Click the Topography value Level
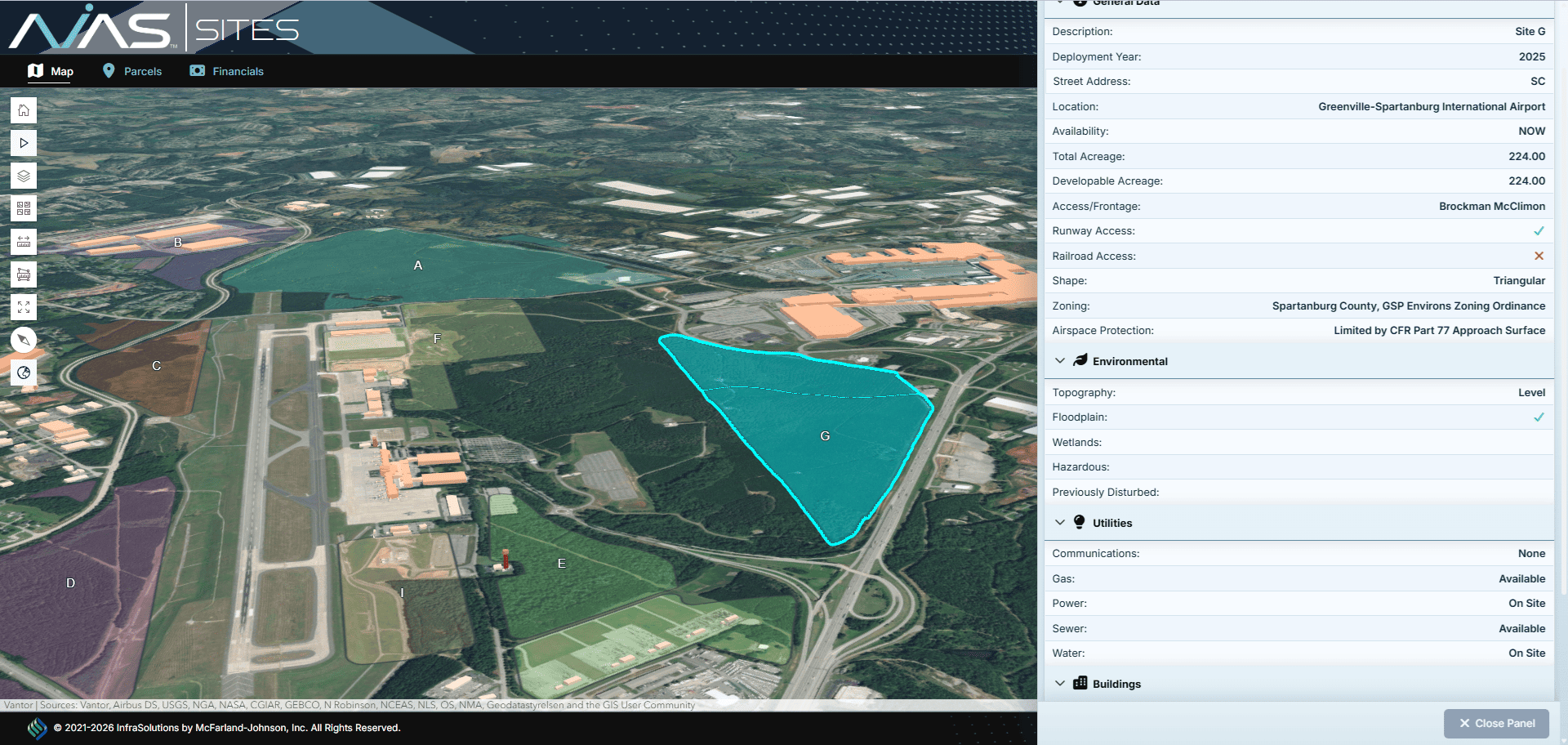Image resolution: width=1568 pixels, height=745 pixels. [x=1532, y=393]
